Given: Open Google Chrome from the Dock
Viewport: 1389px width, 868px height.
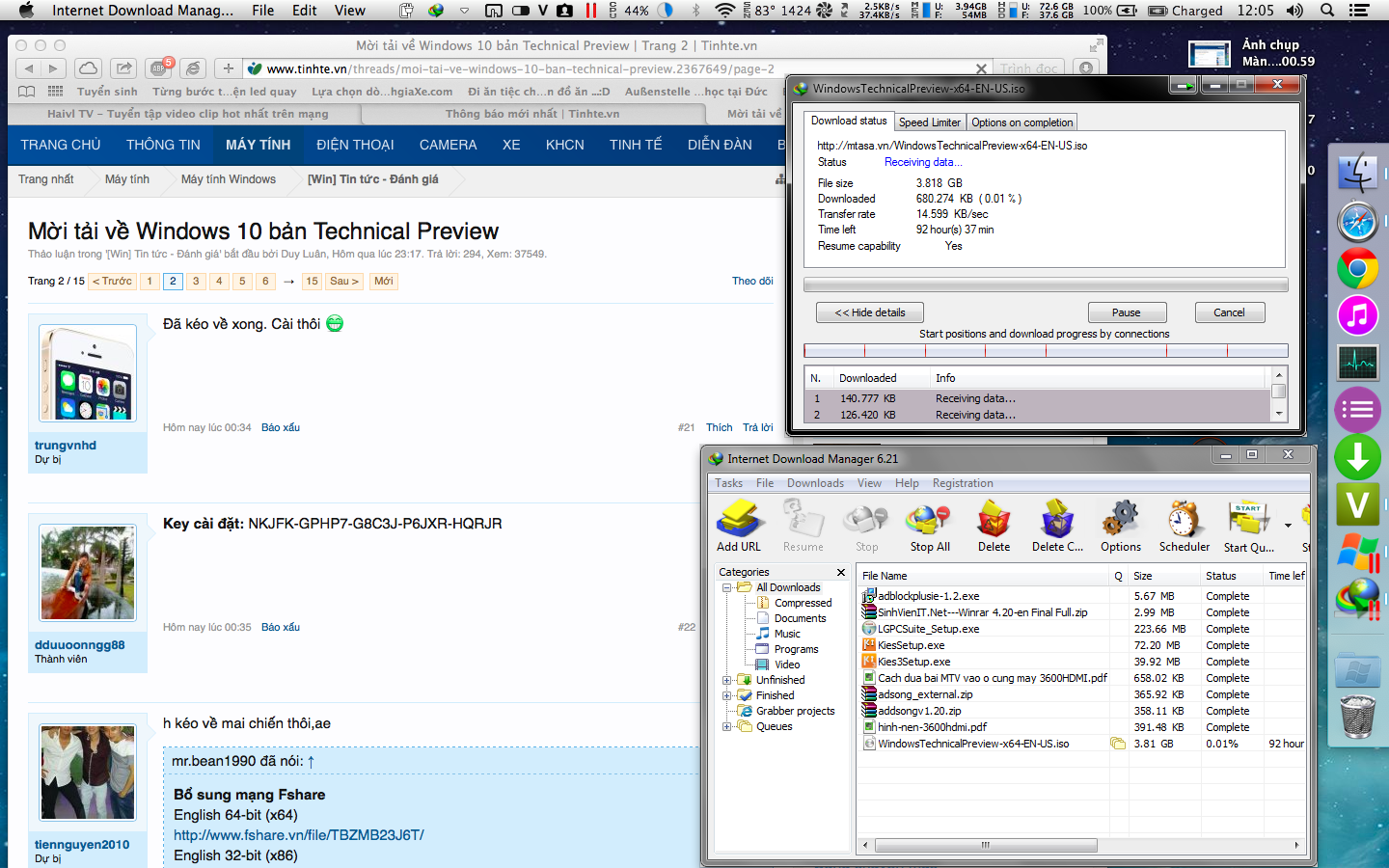Looking at the screenshot, I should click(x=1357, y=269).
